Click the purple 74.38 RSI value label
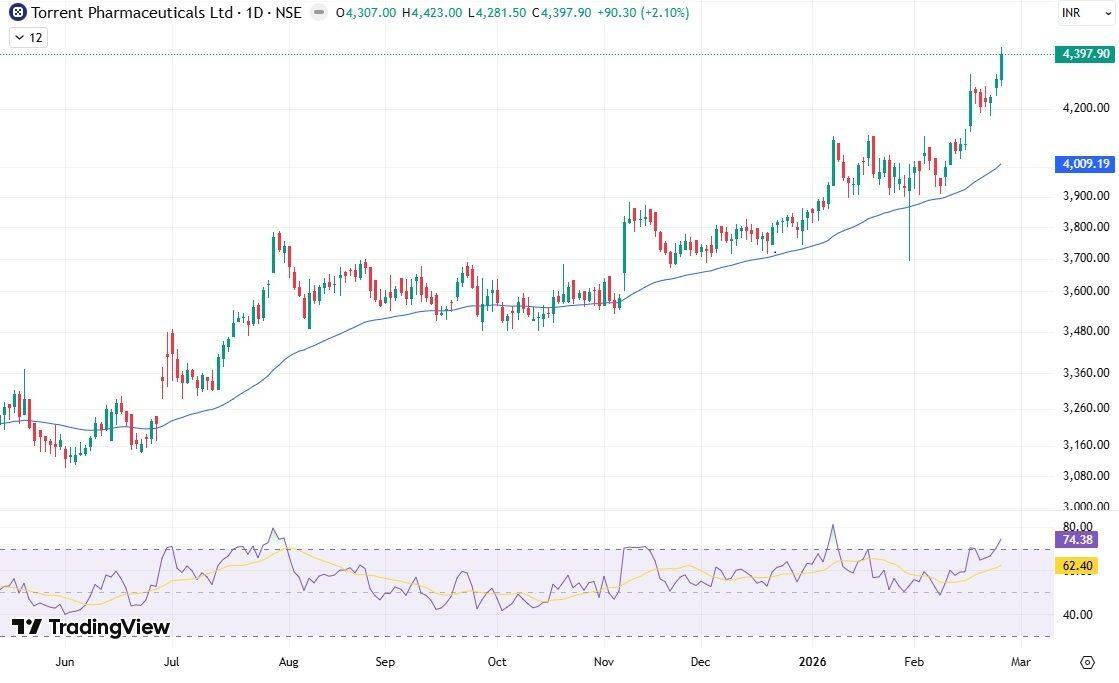The width and height of the screenshot is (1119, 683). (1076, 540)
